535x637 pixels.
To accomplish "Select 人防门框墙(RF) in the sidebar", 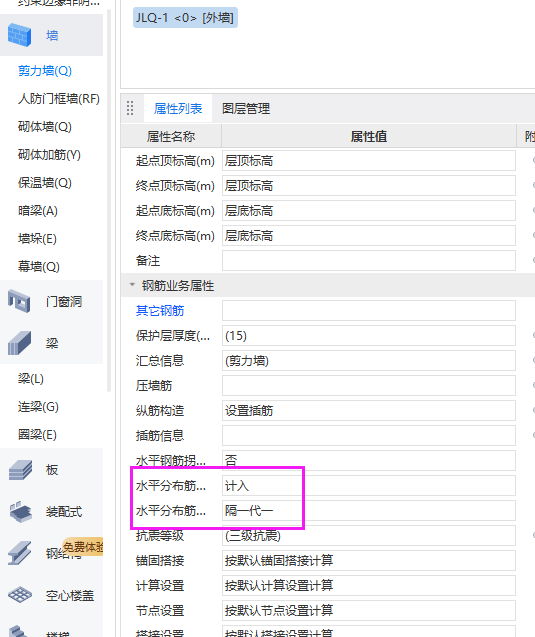I will pos(59,99).
